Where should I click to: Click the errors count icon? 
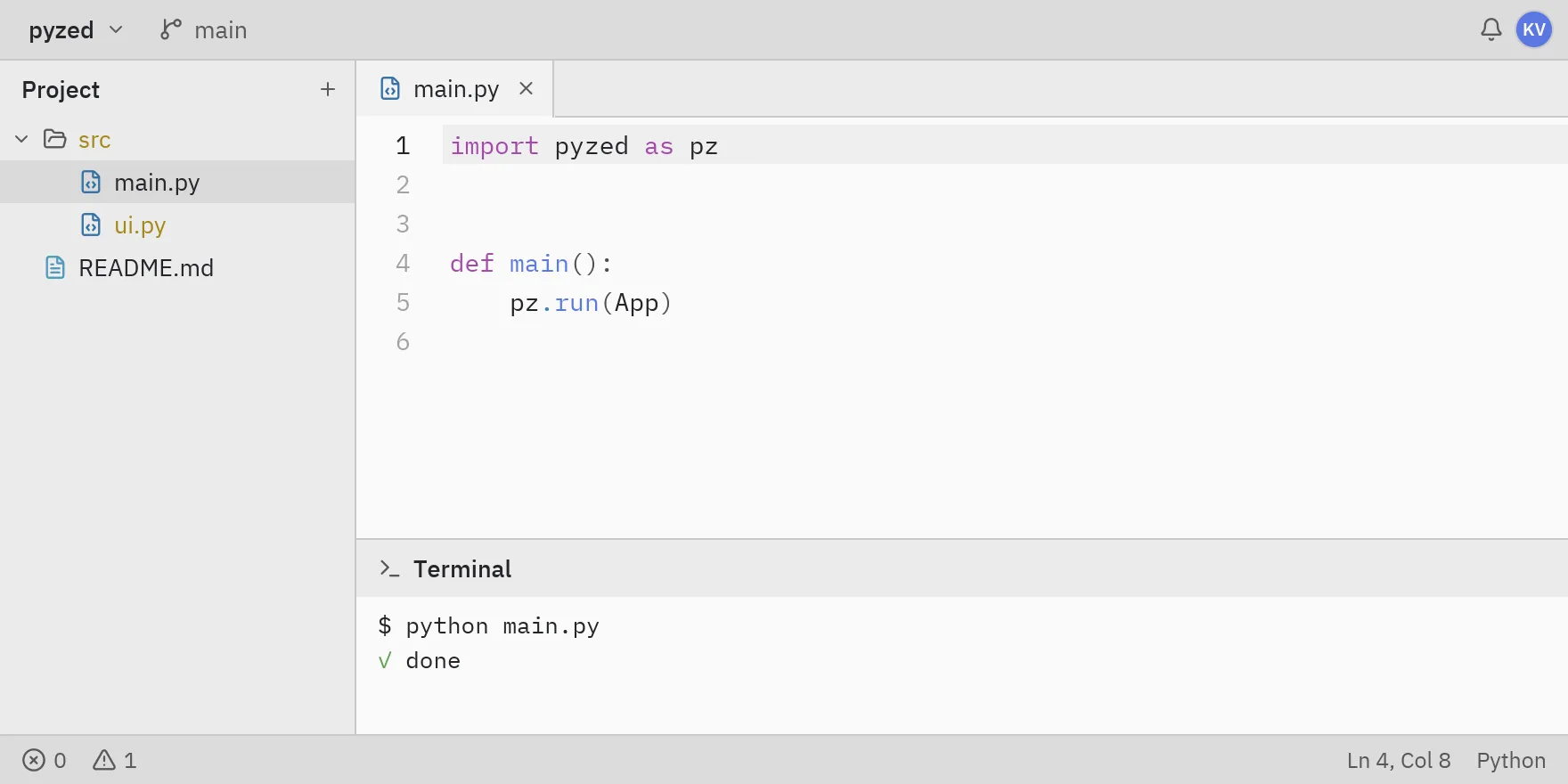(x=34, y=760)
